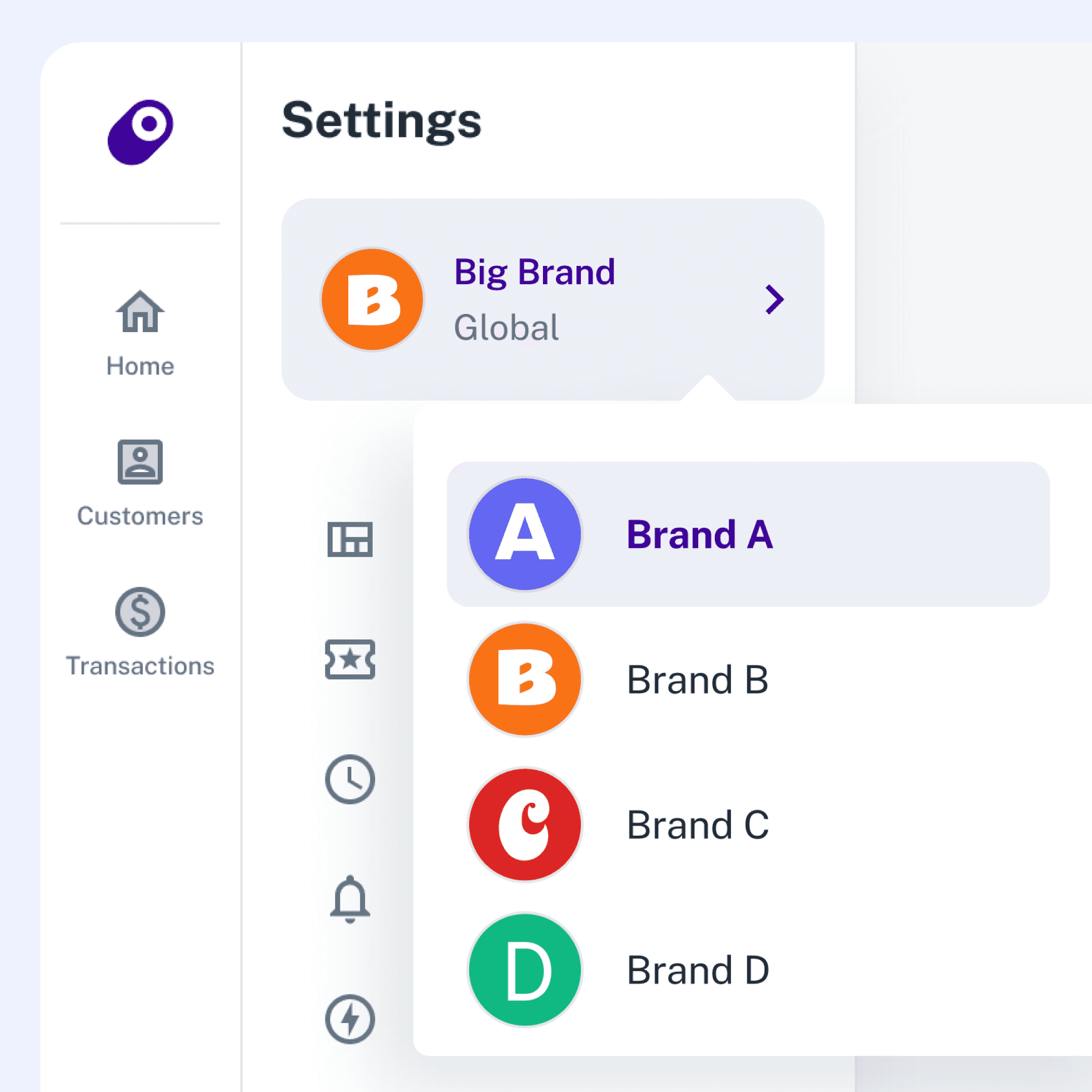Click the Transactions text label
This screenshot has width=1092, height=1092.
click(x=140, y=666)
